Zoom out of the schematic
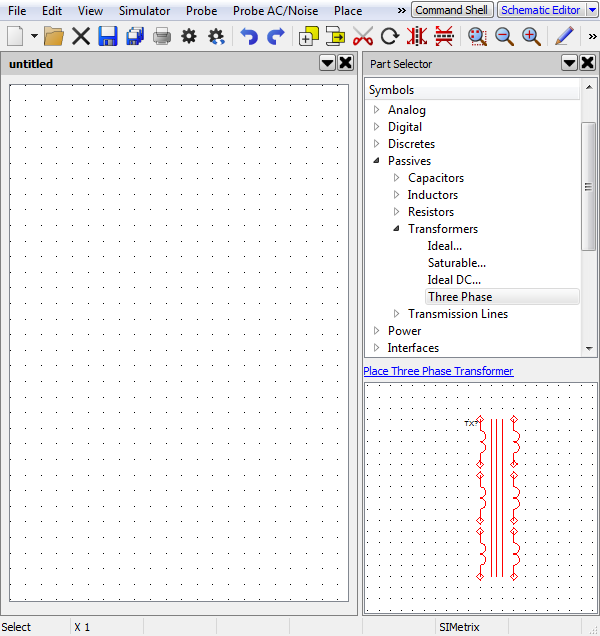 coord(504,36)
